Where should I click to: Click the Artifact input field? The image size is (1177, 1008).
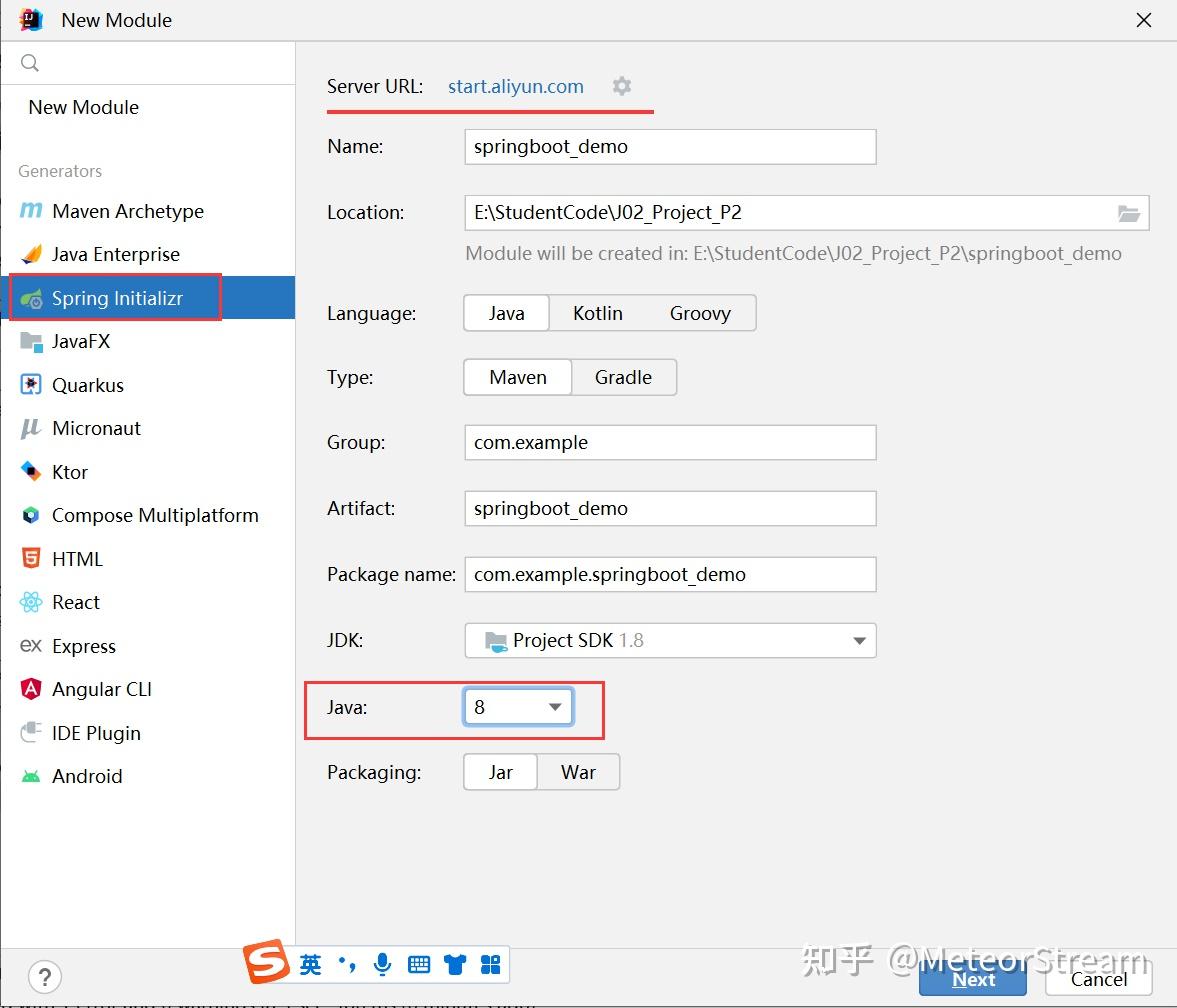click(670, 509)
